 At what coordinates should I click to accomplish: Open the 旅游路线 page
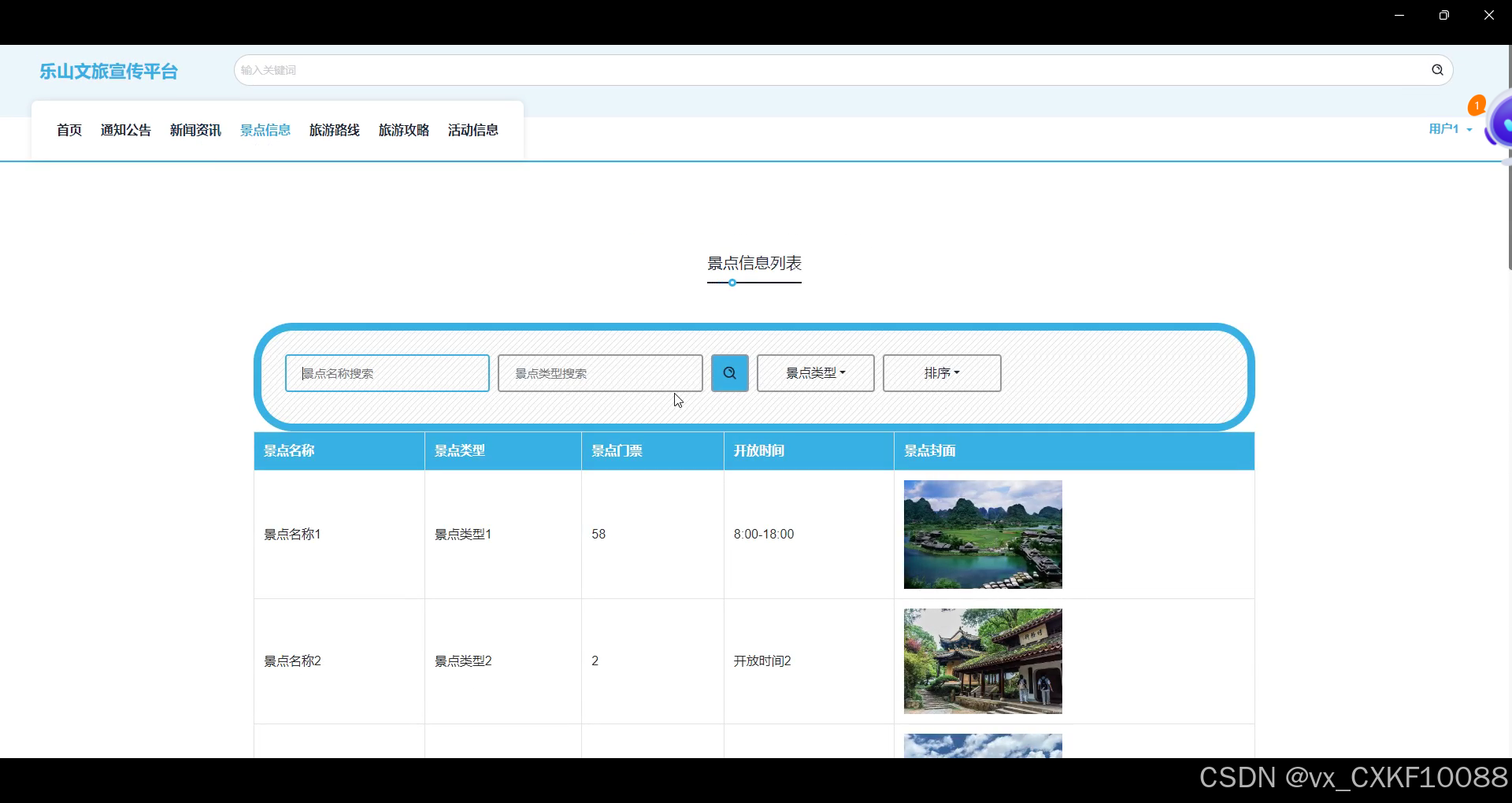(335, 130)
